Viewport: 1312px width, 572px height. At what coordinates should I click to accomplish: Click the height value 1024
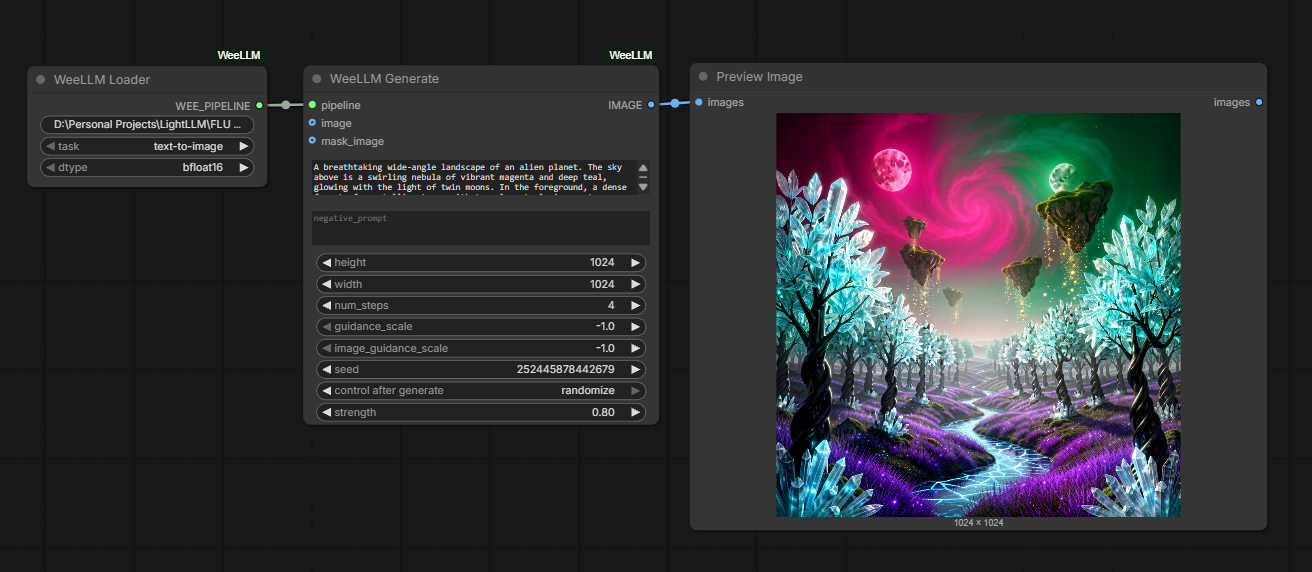coord(602,263)
